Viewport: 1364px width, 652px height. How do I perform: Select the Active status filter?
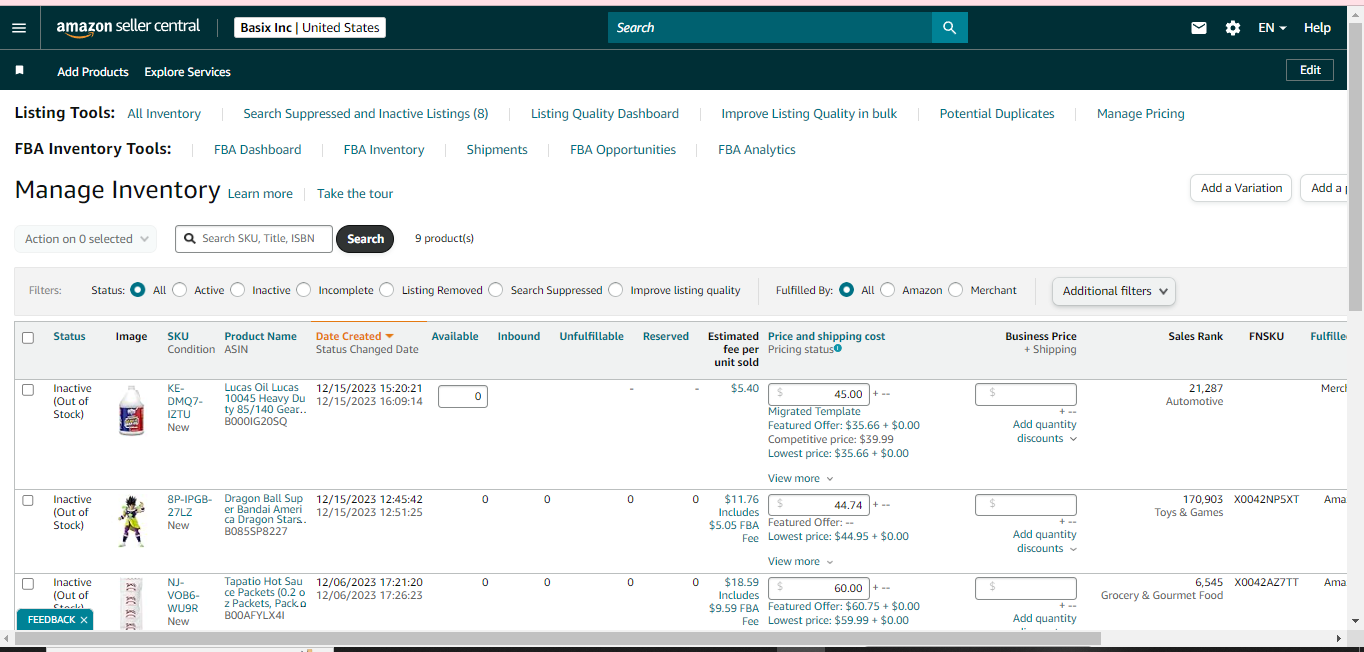[x=180, y=290]
